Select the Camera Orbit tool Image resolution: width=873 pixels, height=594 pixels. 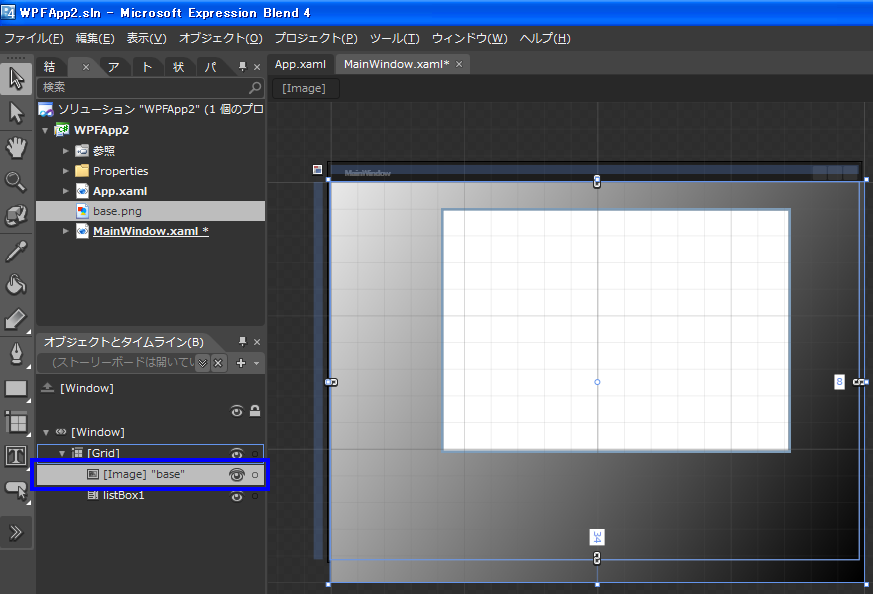click(x=16, y=215)
